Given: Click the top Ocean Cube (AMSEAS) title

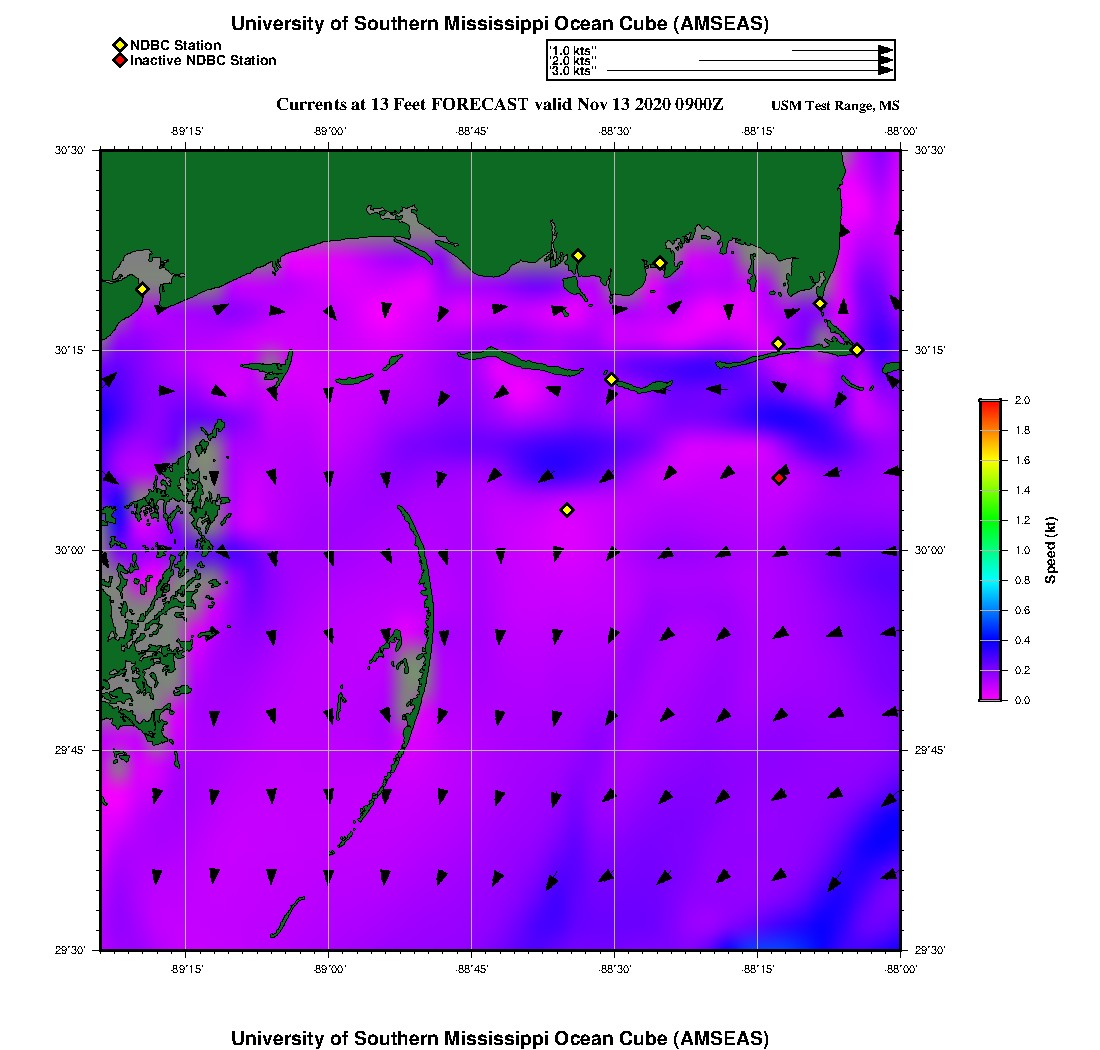Looking at the screenshot, I should pos(499,23).
